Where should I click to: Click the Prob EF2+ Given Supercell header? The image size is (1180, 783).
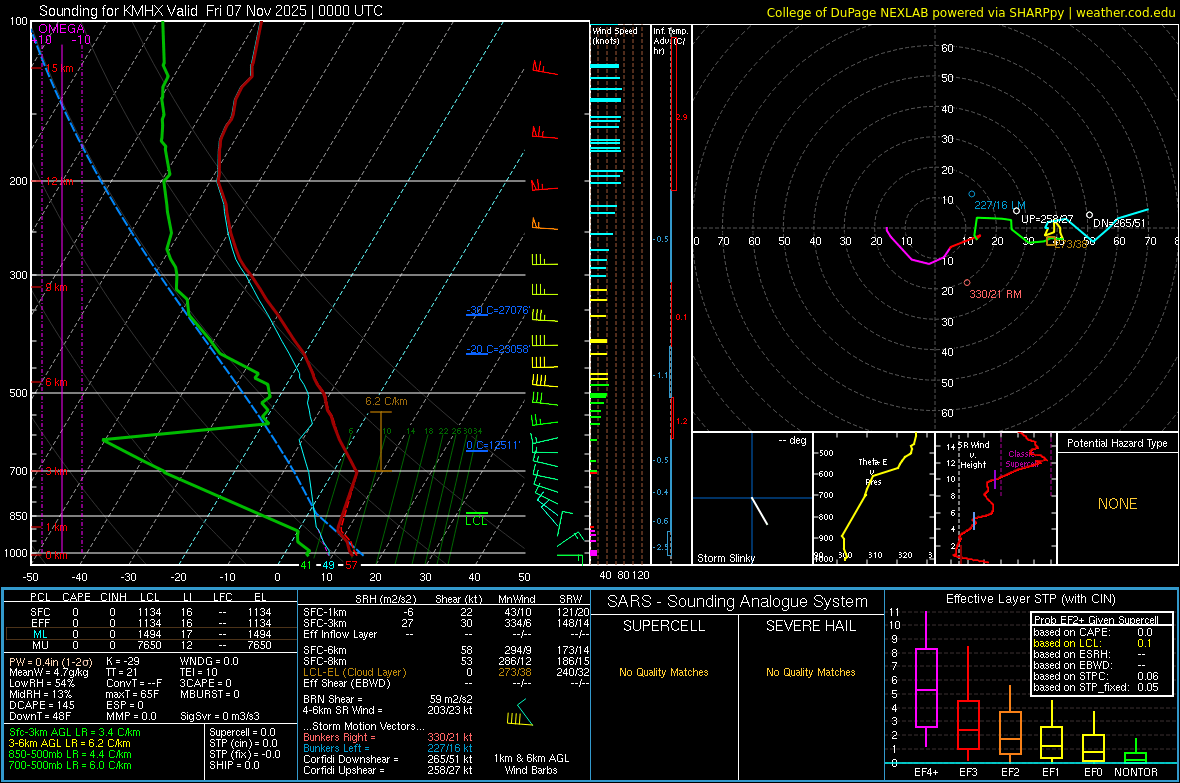click(x=1096, y=620)
